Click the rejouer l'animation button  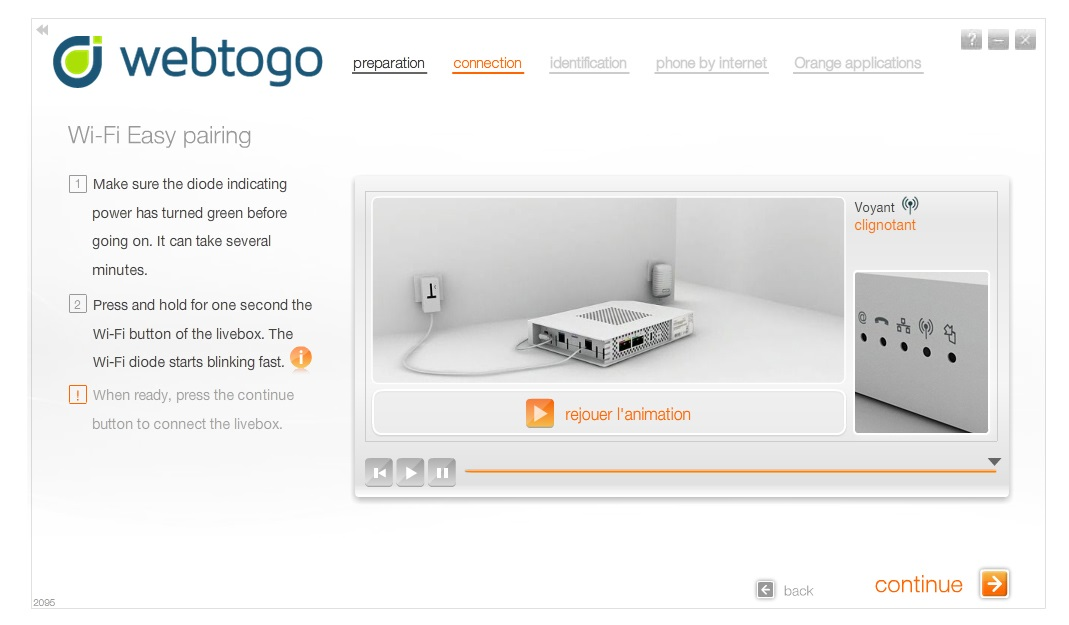pos(609,413)
